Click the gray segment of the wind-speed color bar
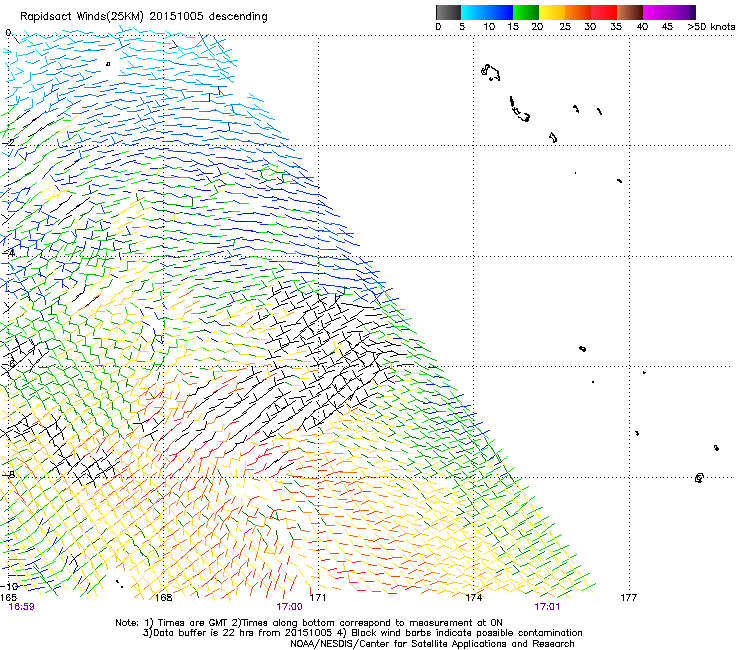This screenshot has height=650, width=740. (x=448, y=12)
